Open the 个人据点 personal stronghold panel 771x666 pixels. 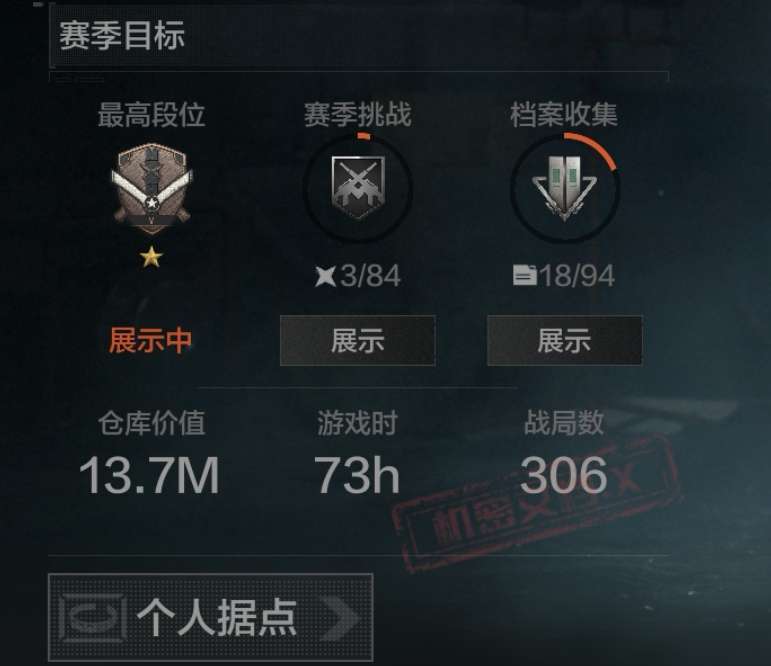210,617
